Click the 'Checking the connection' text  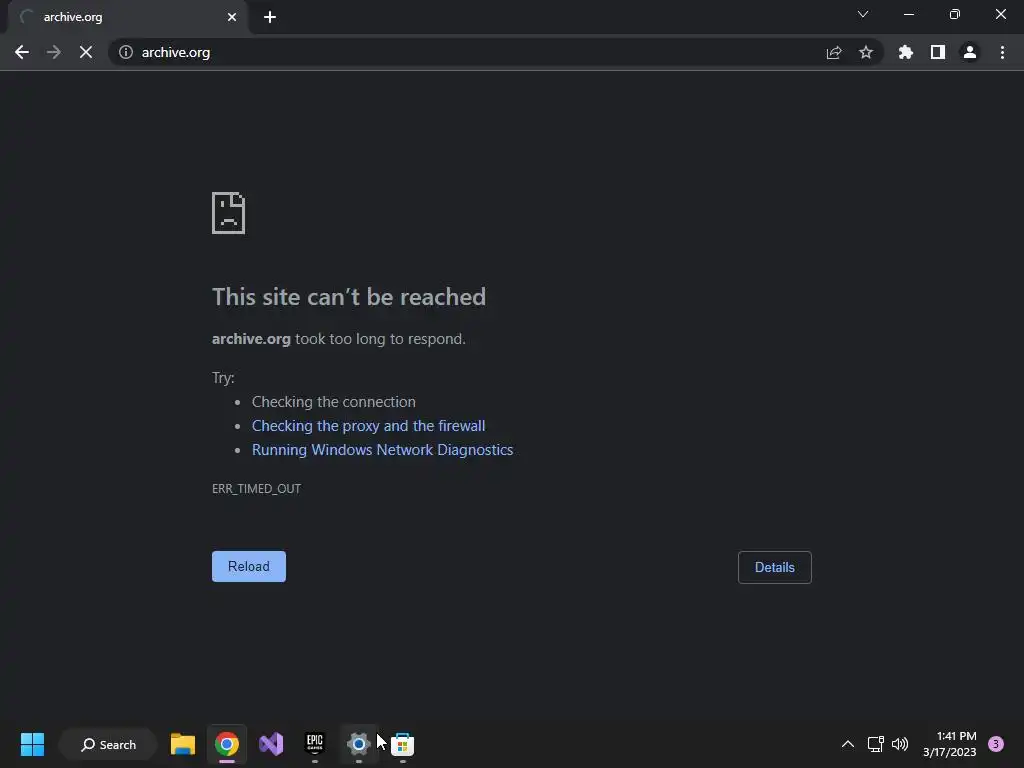click(x=334, y=402)
